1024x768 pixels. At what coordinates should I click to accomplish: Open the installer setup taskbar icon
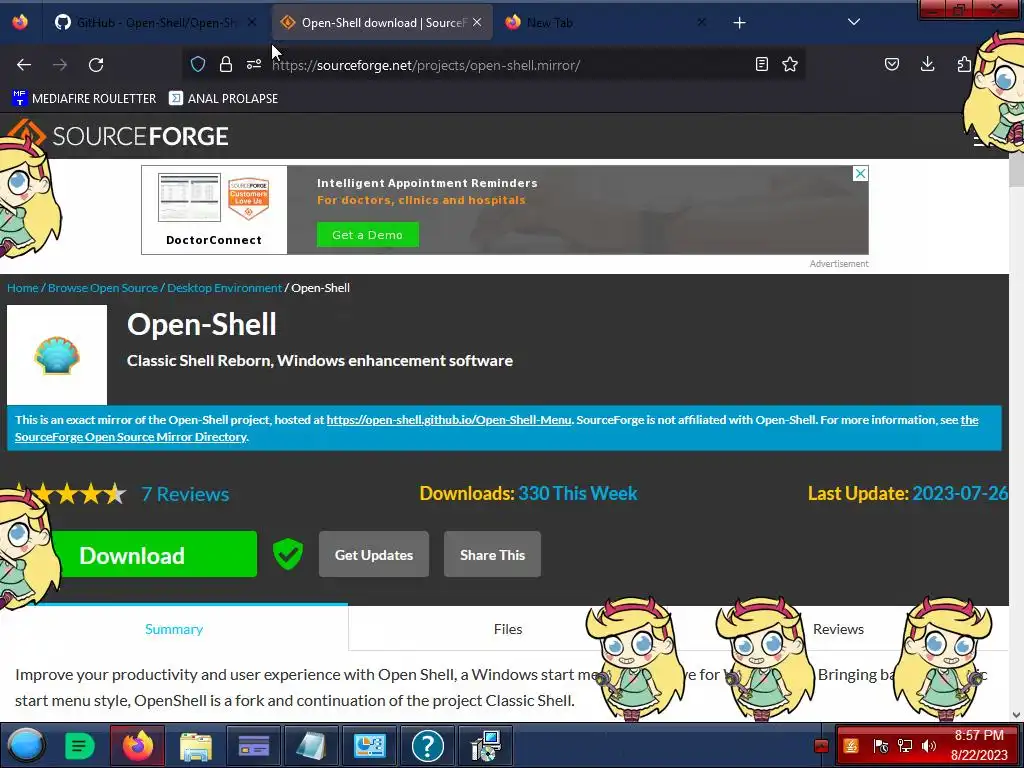click(486, 746)
